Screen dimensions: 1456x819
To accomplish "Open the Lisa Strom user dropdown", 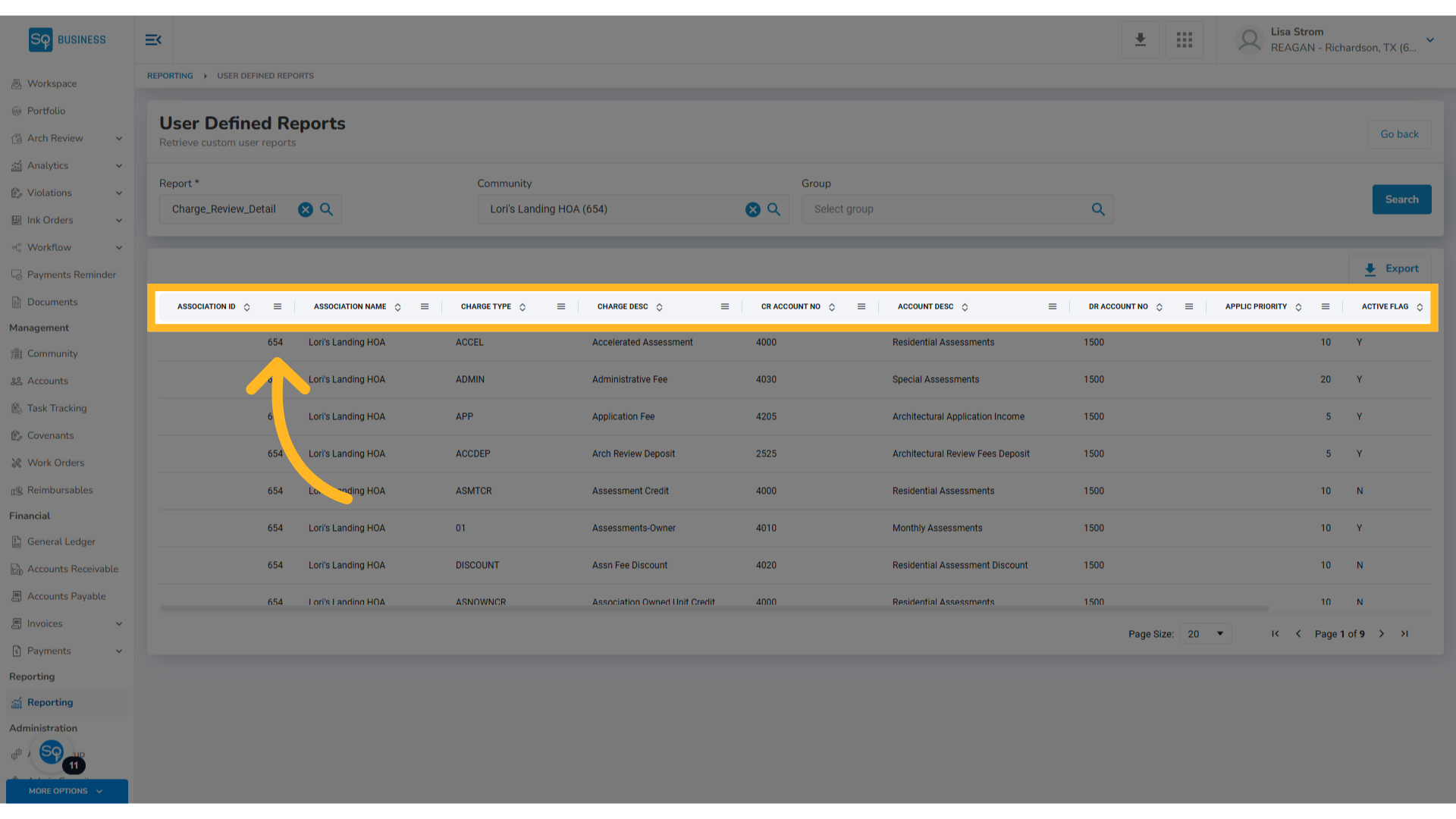I will [x=1430, y=40].
